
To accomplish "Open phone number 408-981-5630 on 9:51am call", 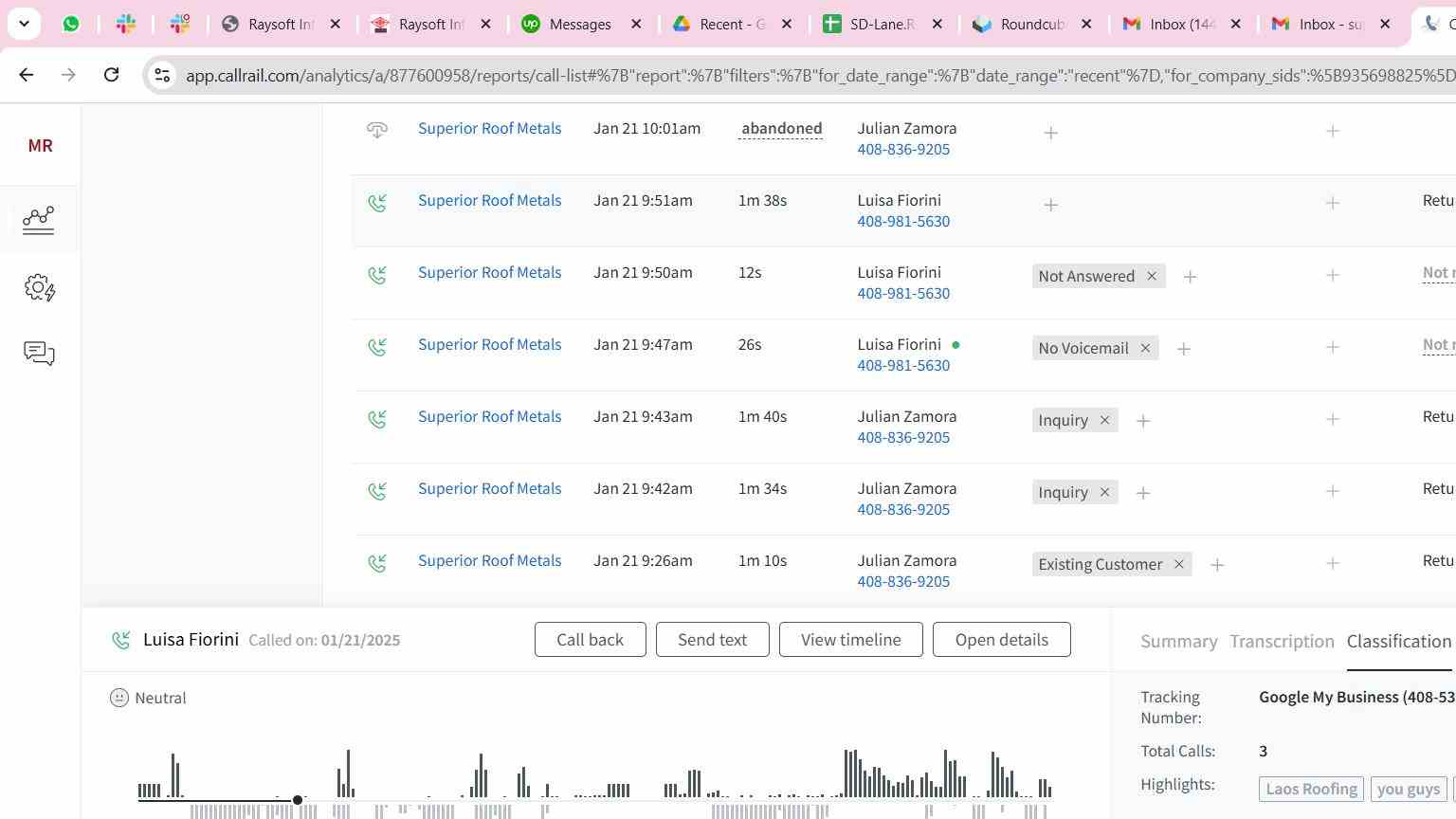I will click(x=903, y=222).
